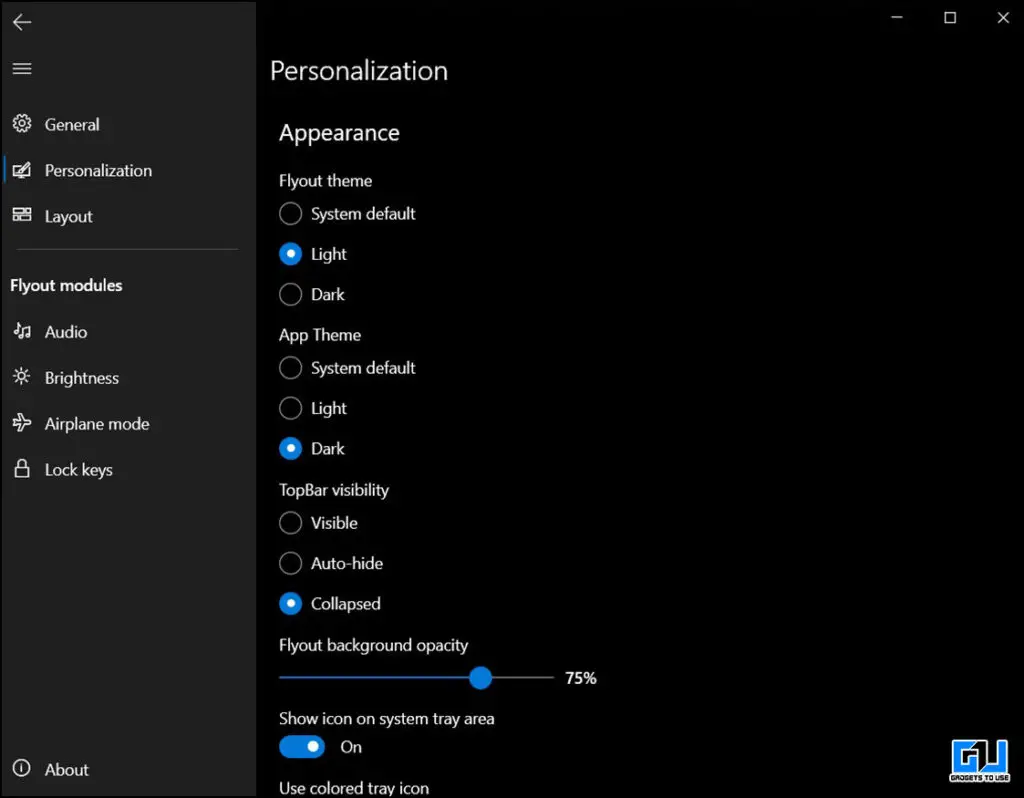Click the back arrow icon
The width and height of the screenshot is (1024, 798).
click(22, 22)
